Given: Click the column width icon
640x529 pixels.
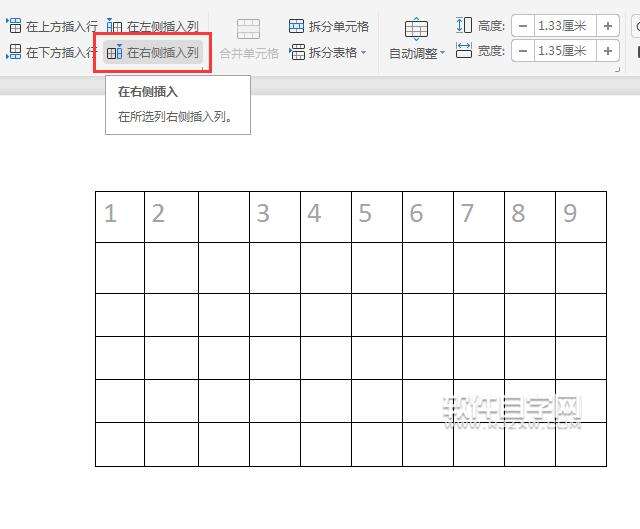Looking at the screenshot, I should [x=464, y=50].
